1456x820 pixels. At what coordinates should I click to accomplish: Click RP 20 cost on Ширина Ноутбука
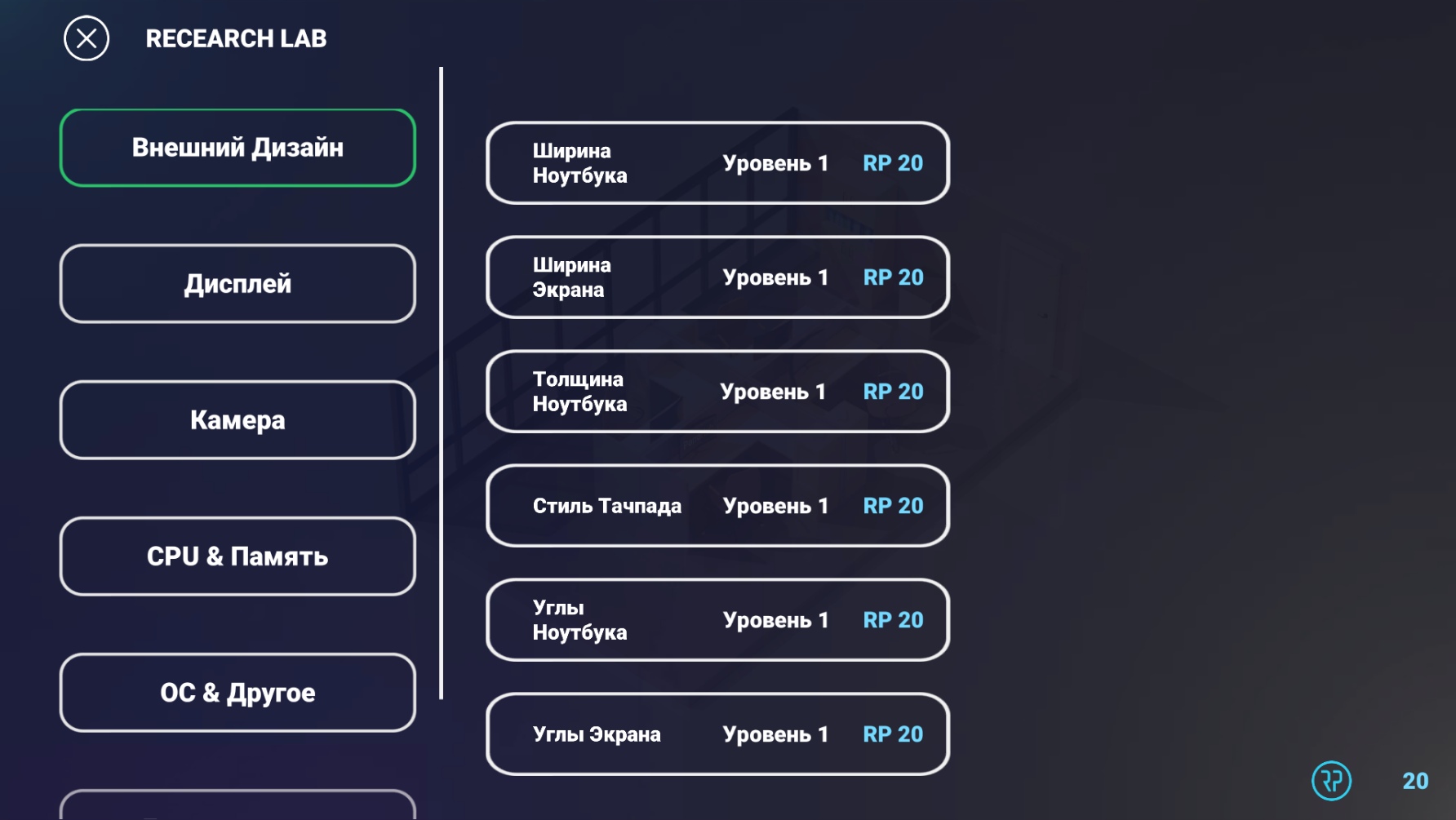pos(893,163)
